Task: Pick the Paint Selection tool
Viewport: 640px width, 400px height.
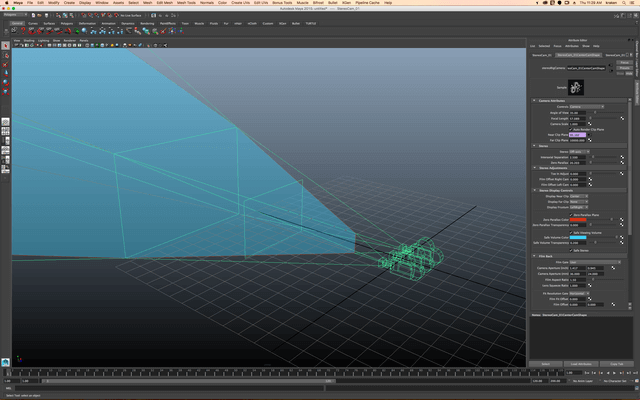Action: pos(5,64)
